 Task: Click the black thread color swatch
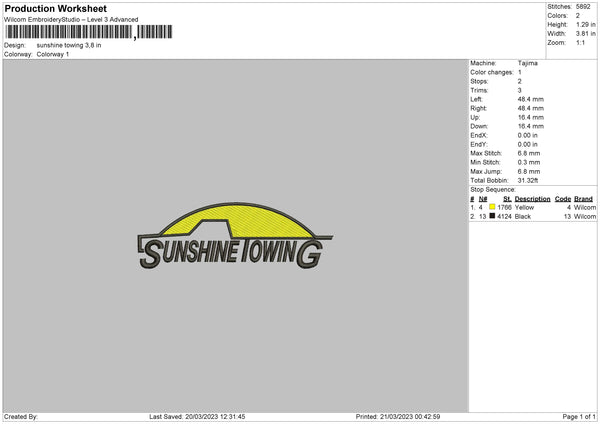[x=492, y=216]
